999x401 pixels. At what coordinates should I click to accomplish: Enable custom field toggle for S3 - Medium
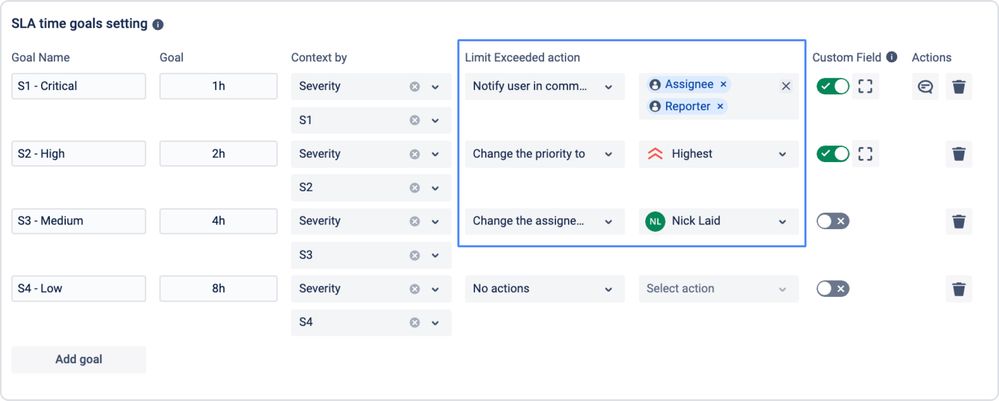[x=832, y=221]
